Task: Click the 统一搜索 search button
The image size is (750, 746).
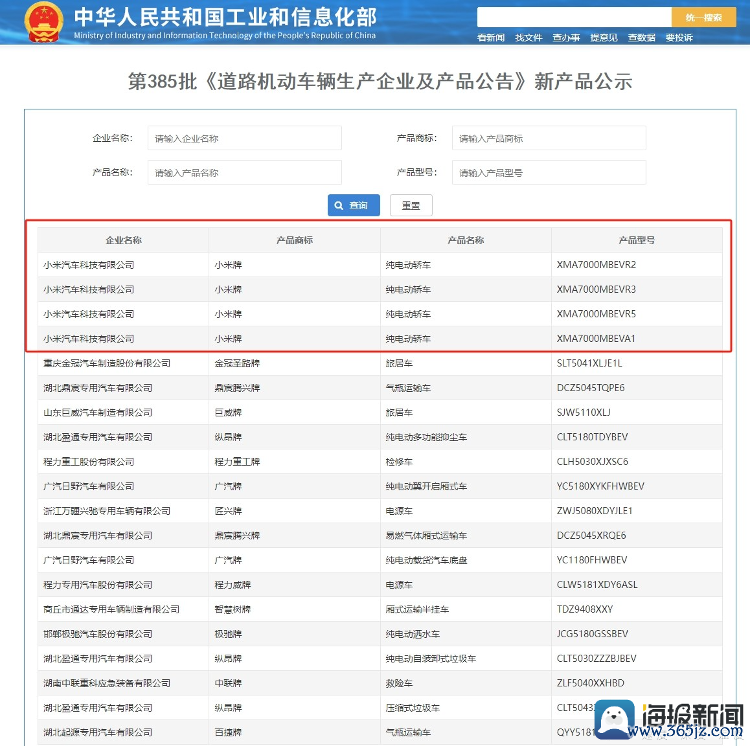Action: pyautogui.click(x=704, y=18)
